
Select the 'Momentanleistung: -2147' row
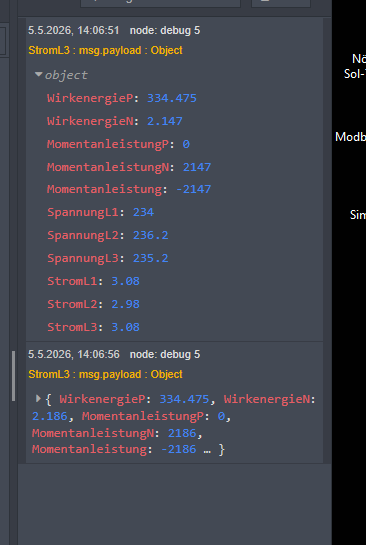pos(129,189)
